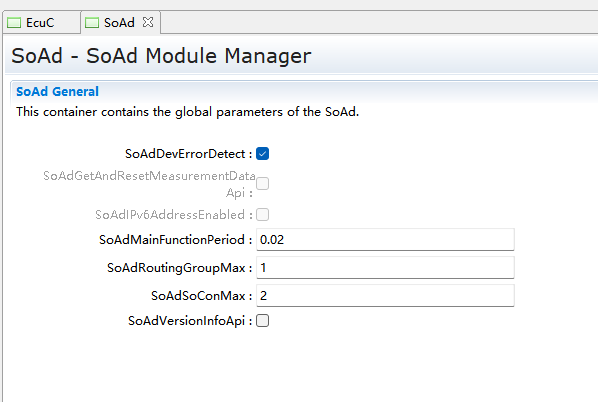Click the SoAd General section header

point(57,92)
